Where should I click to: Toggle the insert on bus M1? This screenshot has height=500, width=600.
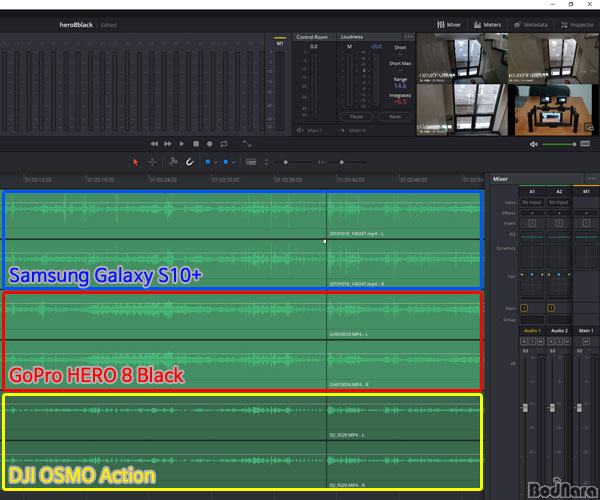[586, 223]
